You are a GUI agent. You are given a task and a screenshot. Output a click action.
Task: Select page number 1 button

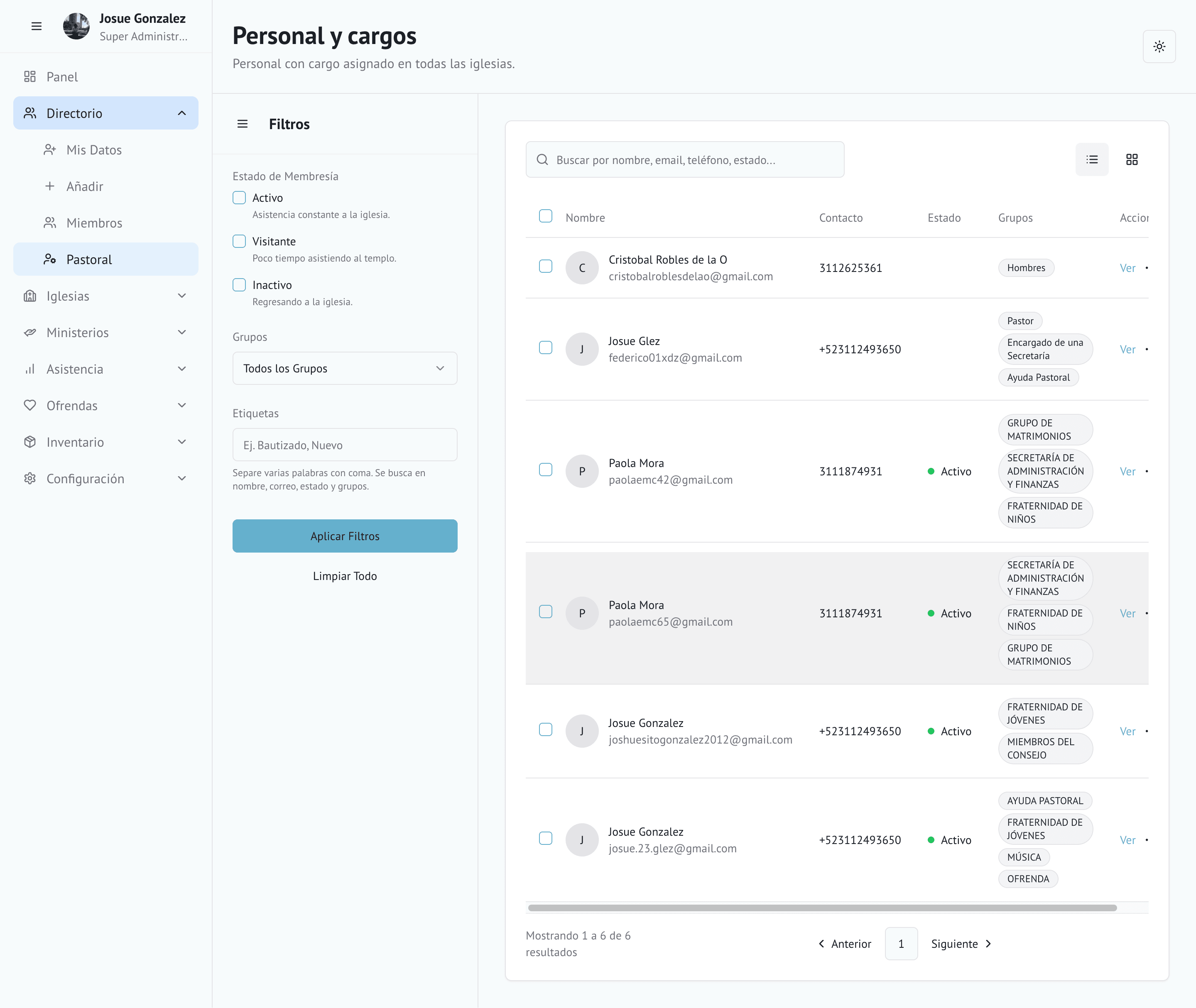tap(901, 944)
